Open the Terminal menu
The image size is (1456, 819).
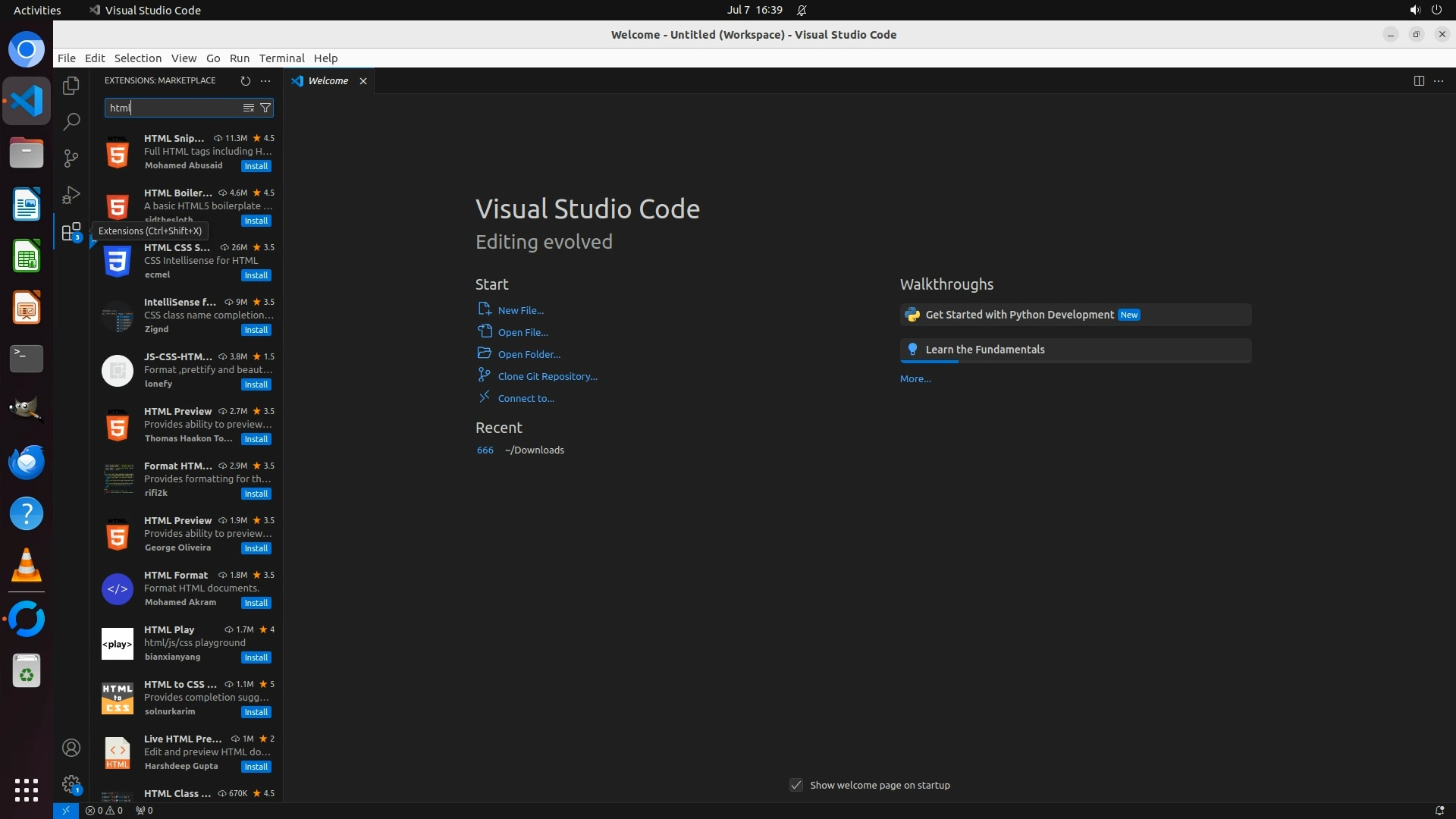point(281,58)
